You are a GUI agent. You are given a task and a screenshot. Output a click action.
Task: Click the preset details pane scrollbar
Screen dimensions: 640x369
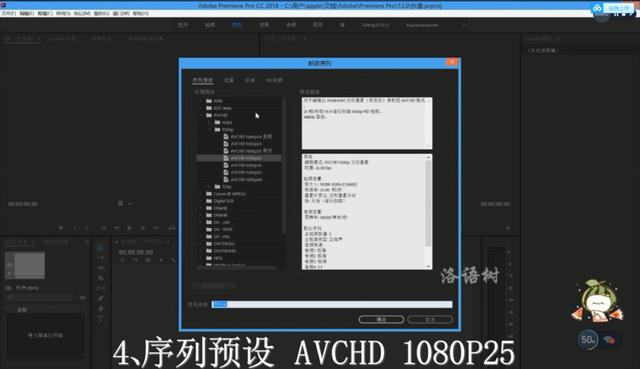[428, 203]
